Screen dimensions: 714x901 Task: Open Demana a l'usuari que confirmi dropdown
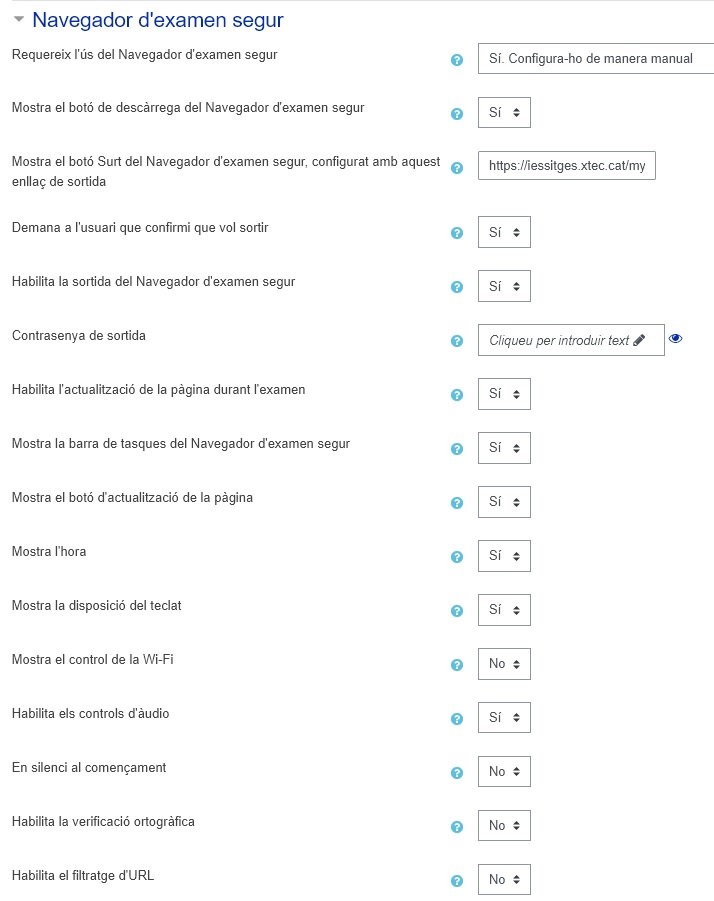[x=504, y=232]
